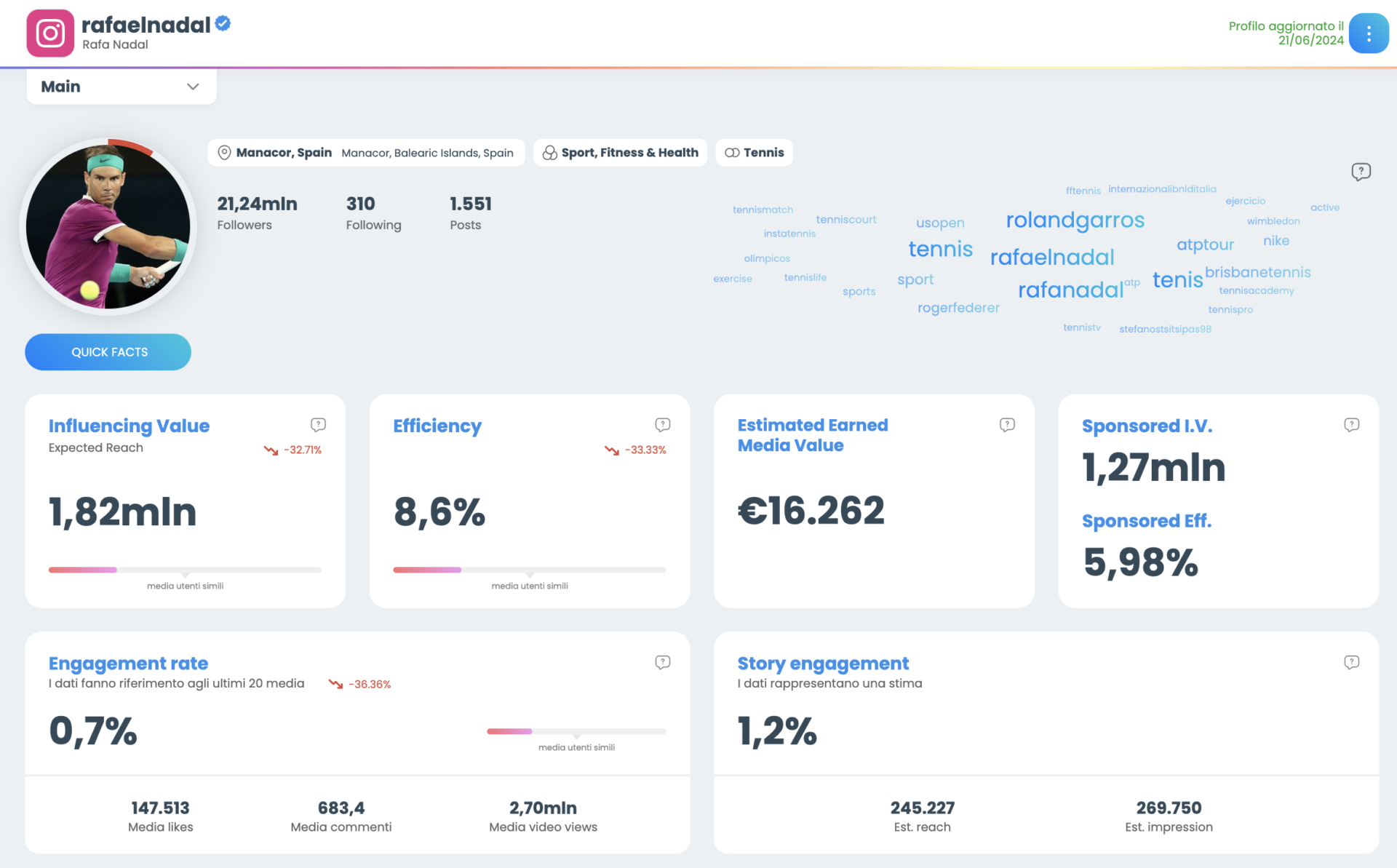Click the location pin icon

pos(225,153)
